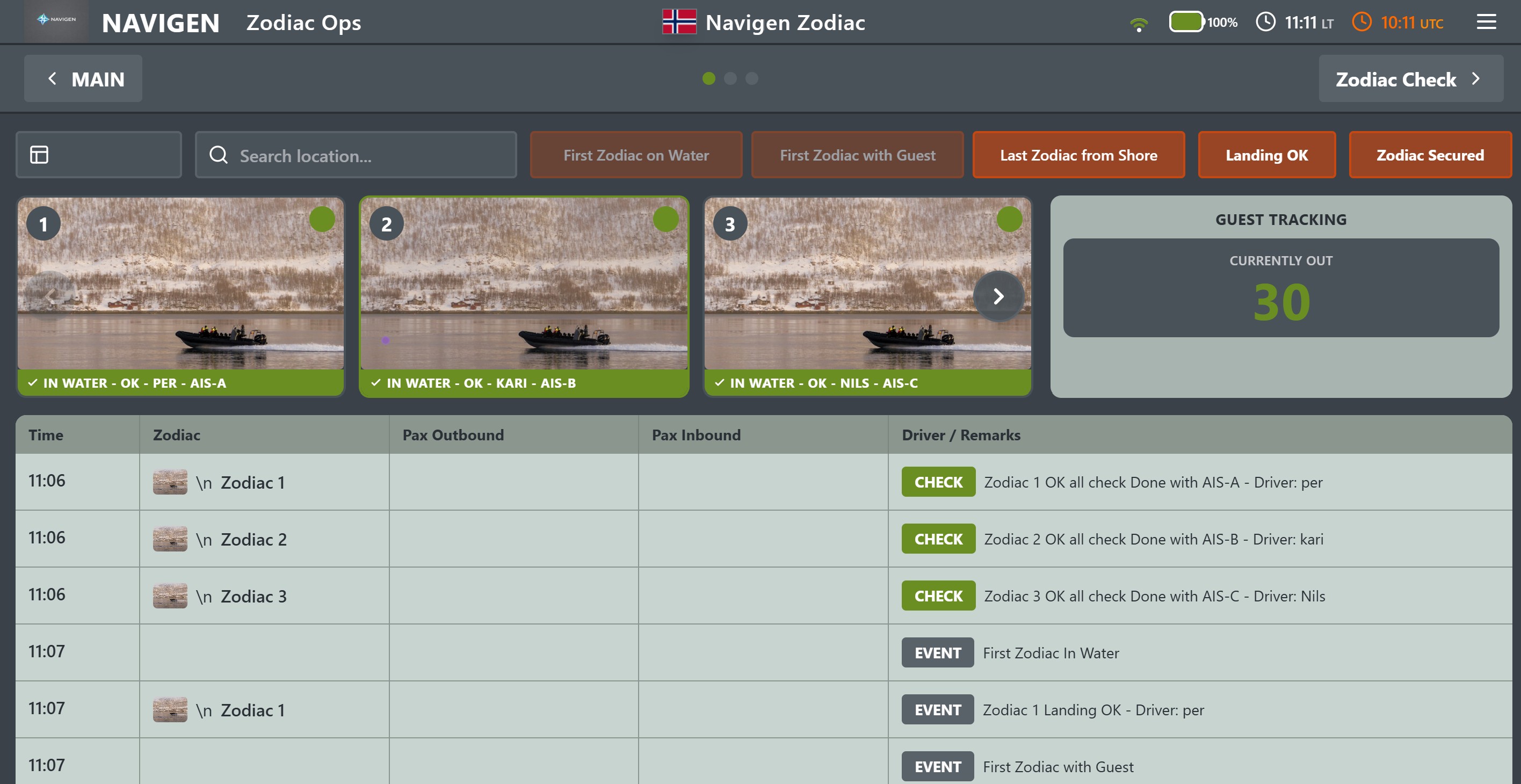Toggle green status dot on Zodiac 1

click(x=322, y=220)
